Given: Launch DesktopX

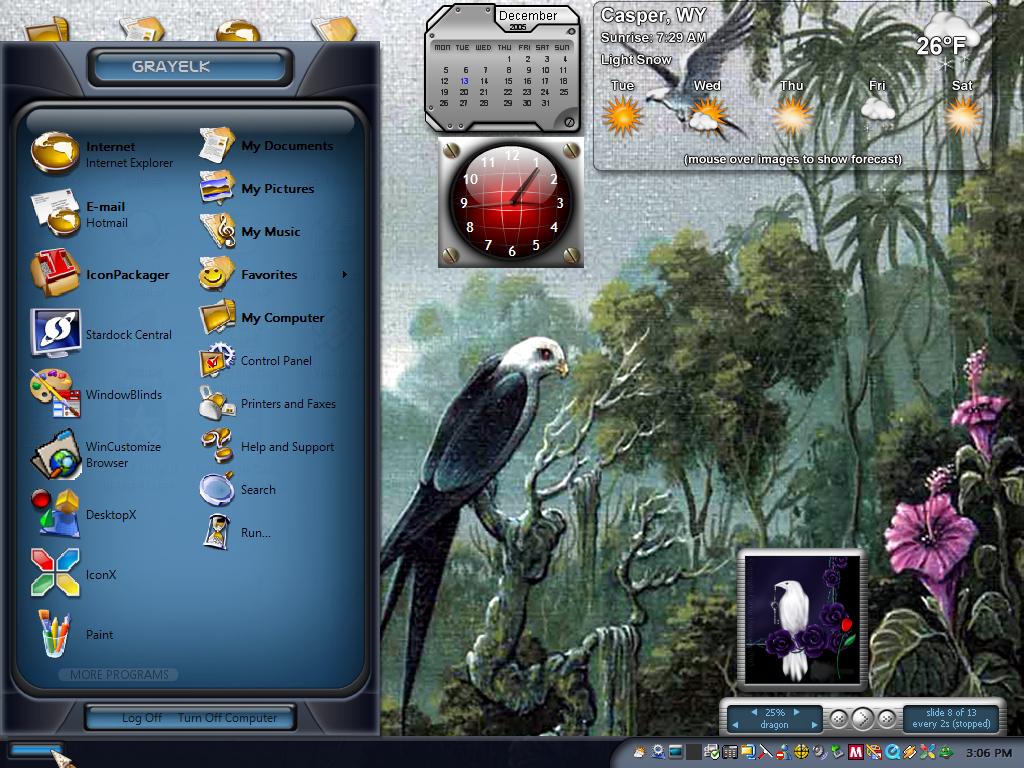Looking at the screenshot, I should point(84,514).
